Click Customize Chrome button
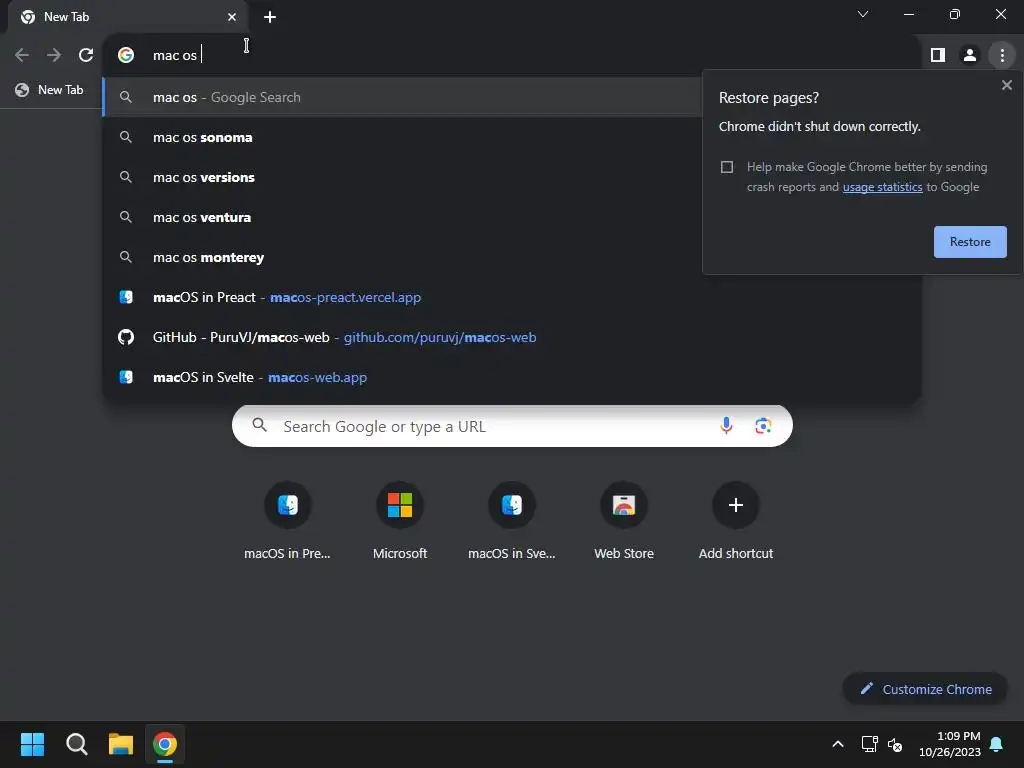Image resolution: width=1024 pixels, height=768 pixels. click(925, 689)
